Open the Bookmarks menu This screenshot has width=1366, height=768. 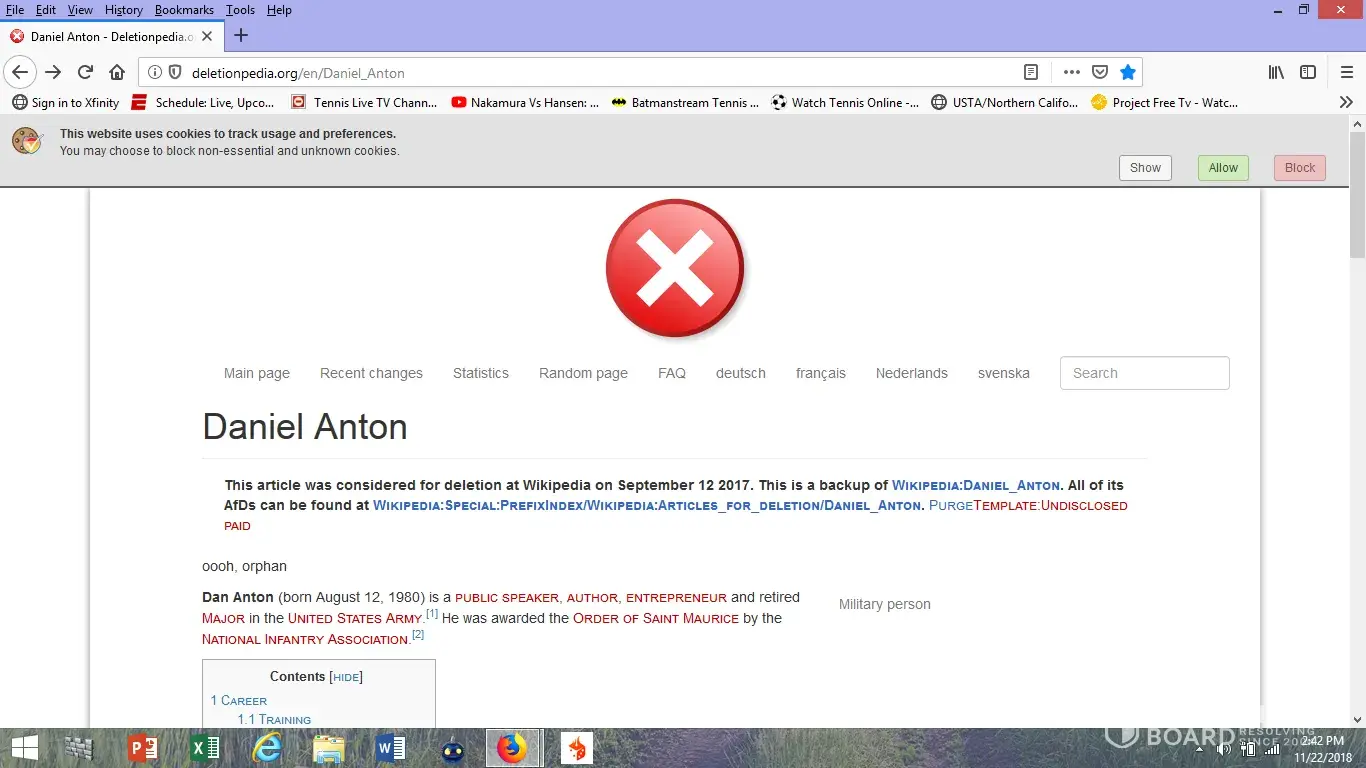[184, 10]
